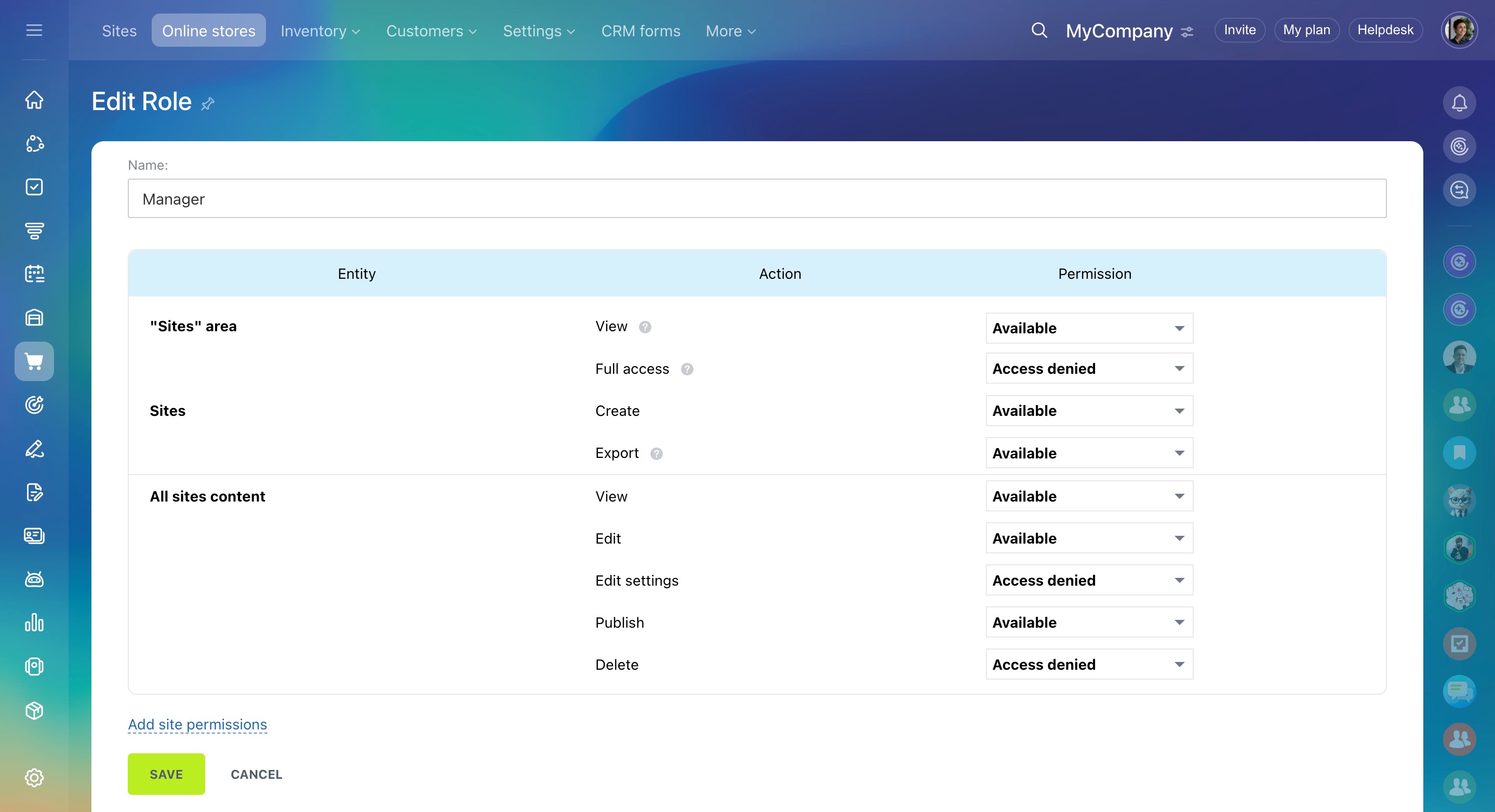Open the Inventory menu
This screenshot has width=1495, height=812.
(320, 31)
